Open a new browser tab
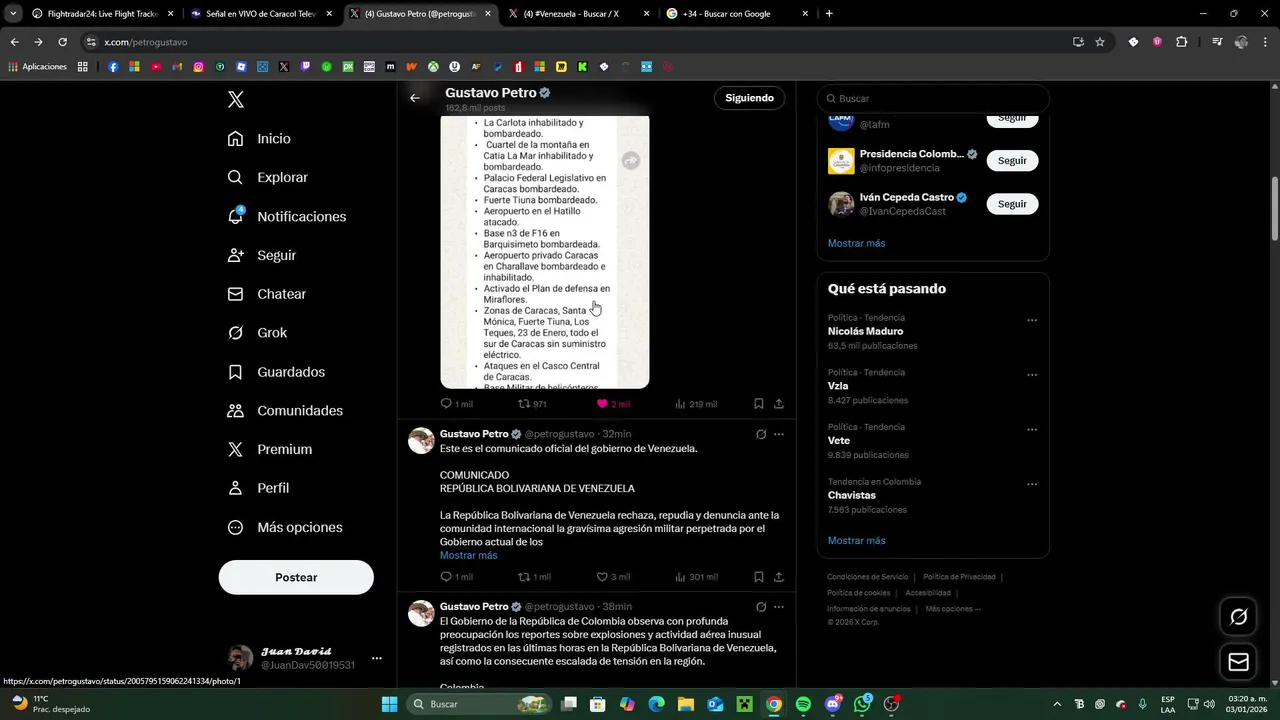 click(x=829, y=14)
